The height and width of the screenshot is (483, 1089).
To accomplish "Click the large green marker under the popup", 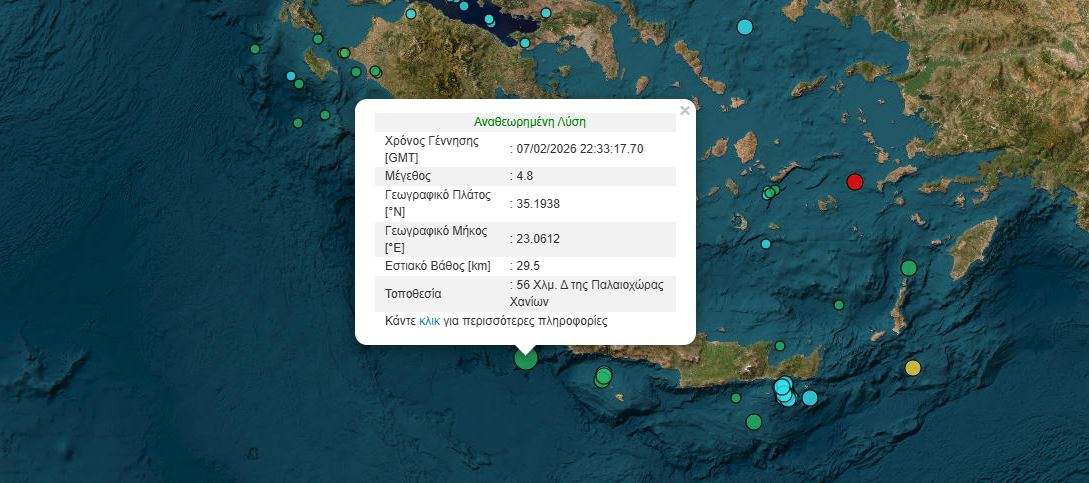I will (x=525, y=357).
